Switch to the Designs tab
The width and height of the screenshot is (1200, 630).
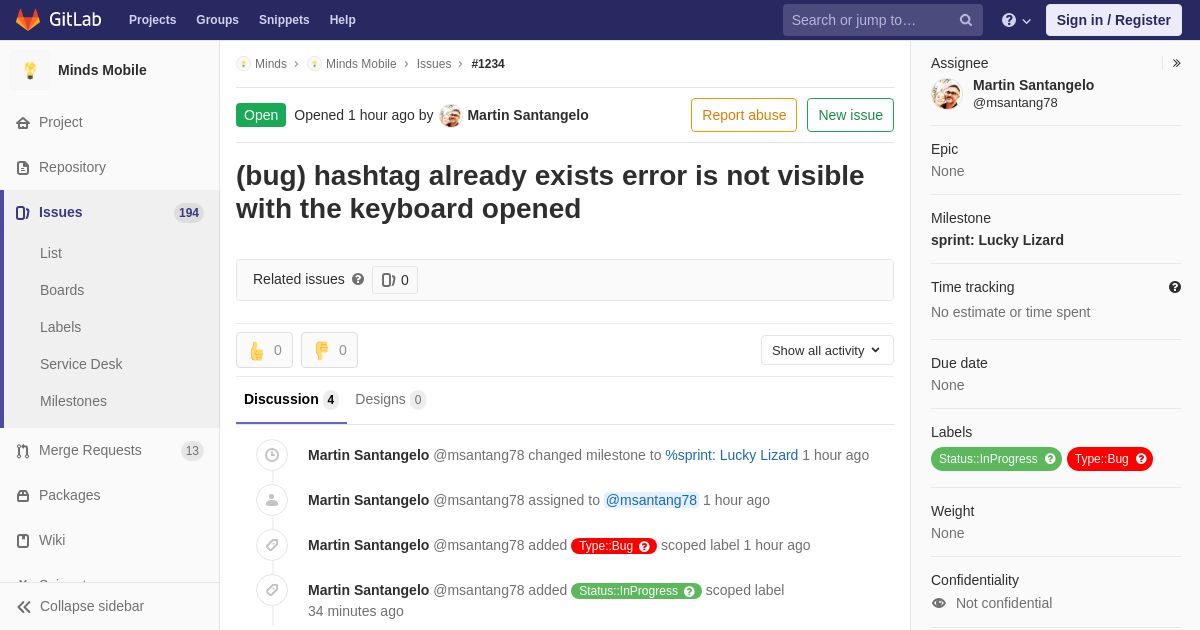click(390, 400)
